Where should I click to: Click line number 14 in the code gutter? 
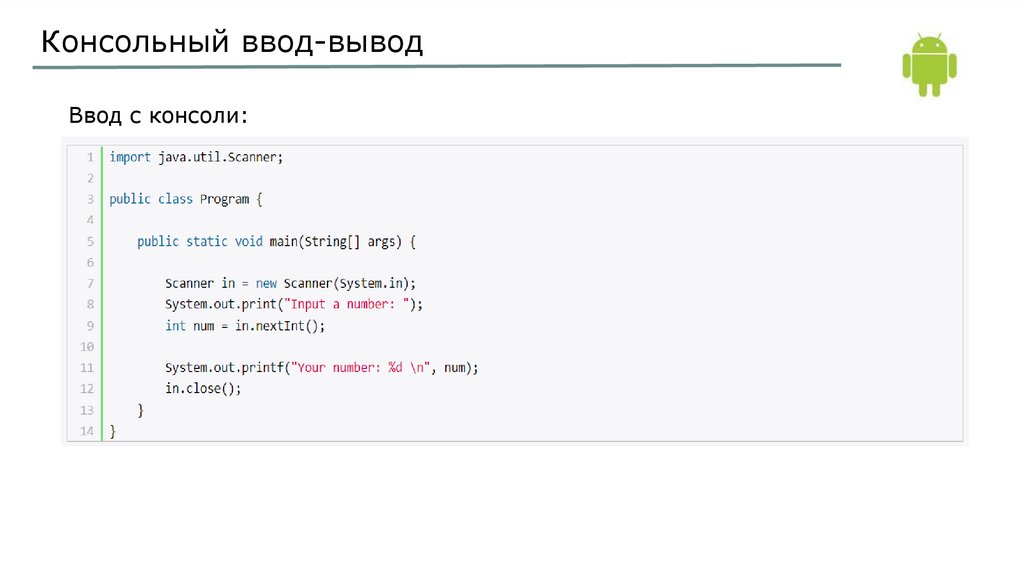tap(87, 431)
